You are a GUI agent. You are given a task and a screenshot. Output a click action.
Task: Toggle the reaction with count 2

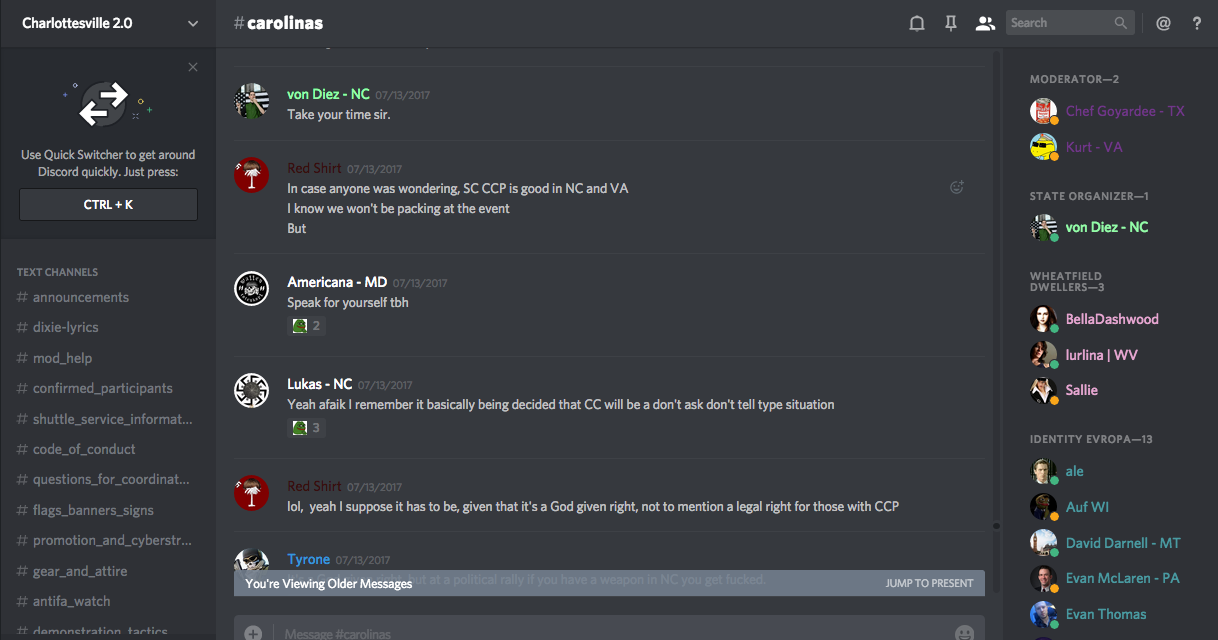point(306,325)
